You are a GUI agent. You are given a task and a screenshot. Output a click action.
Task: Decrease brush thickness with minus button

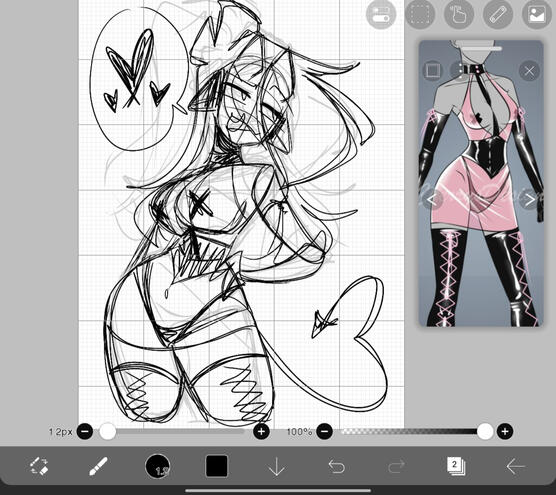click(x=85, y=432)
